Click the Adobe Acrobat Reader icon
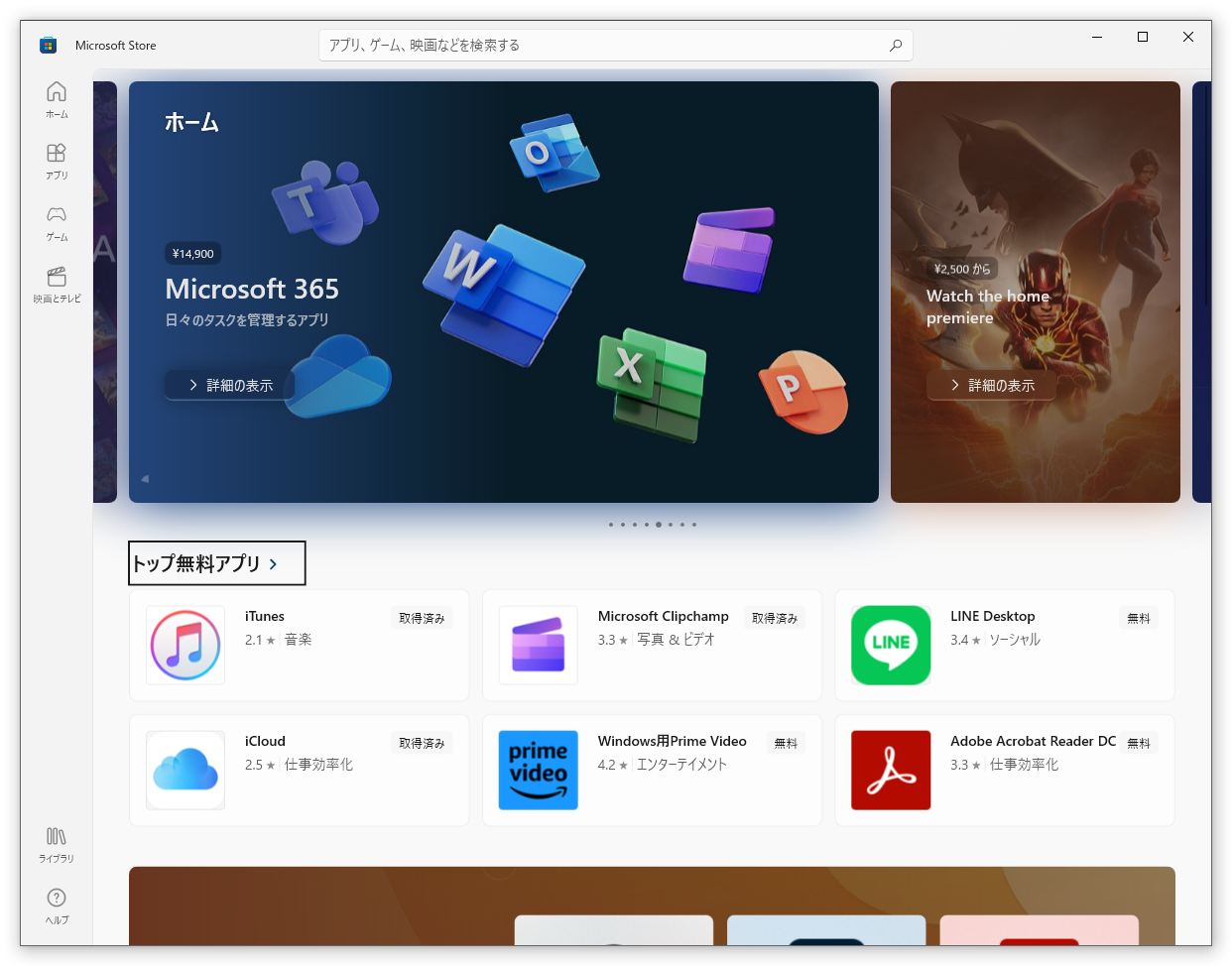This screenshot has height=966, width=1232. [891, 771]
